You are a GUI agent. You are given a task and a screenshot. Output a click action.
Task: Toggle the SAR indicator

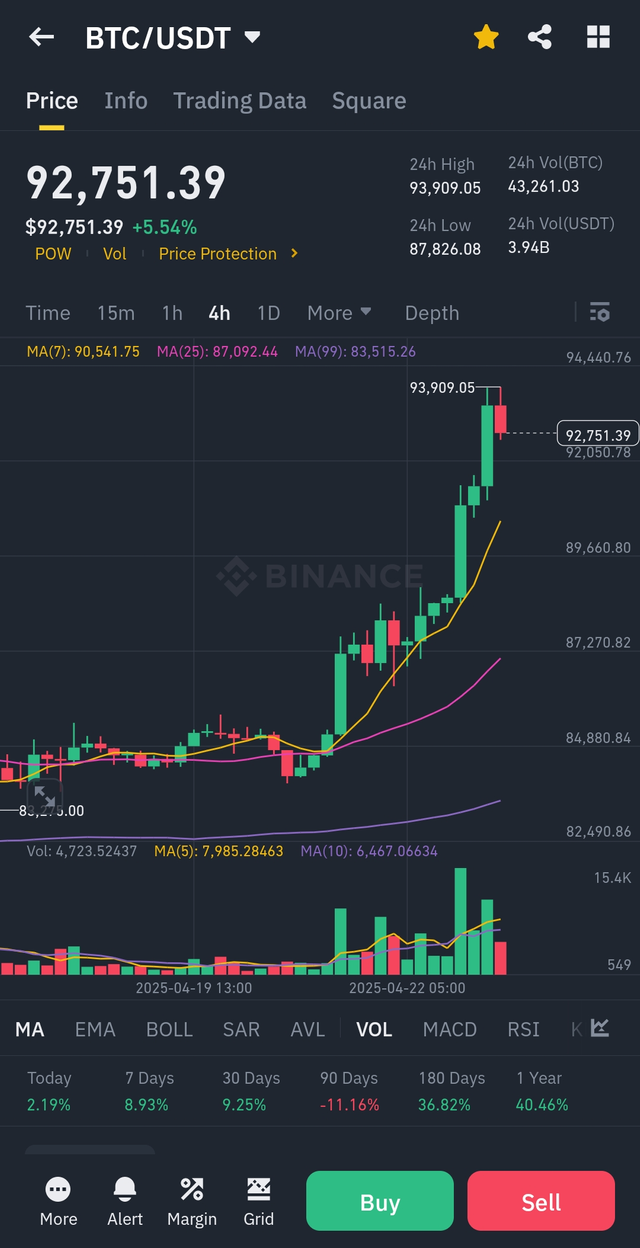click(241, 1029)
